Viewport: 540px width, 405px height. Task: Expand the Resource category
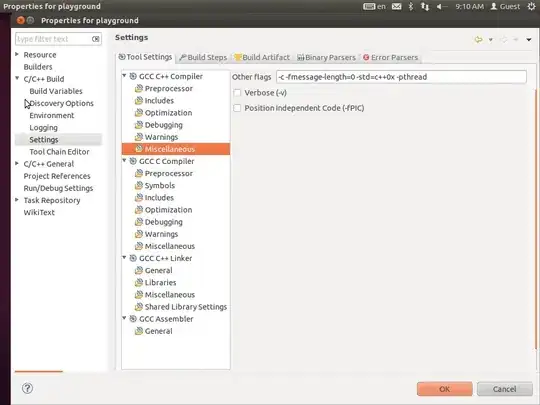17,54
